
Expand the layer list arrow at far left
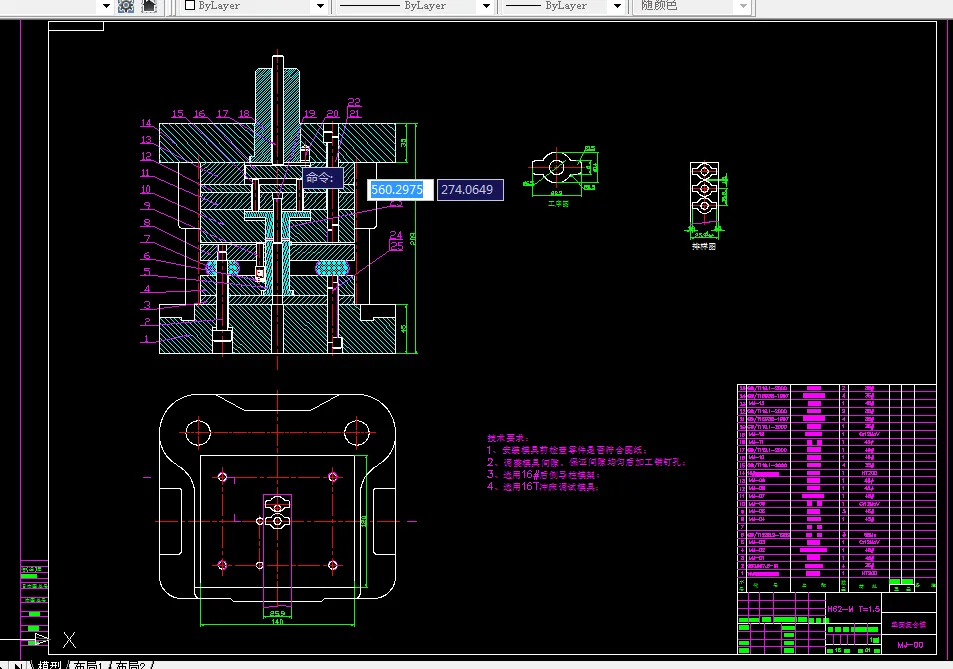pyautogui.click(x=105, y=6)
